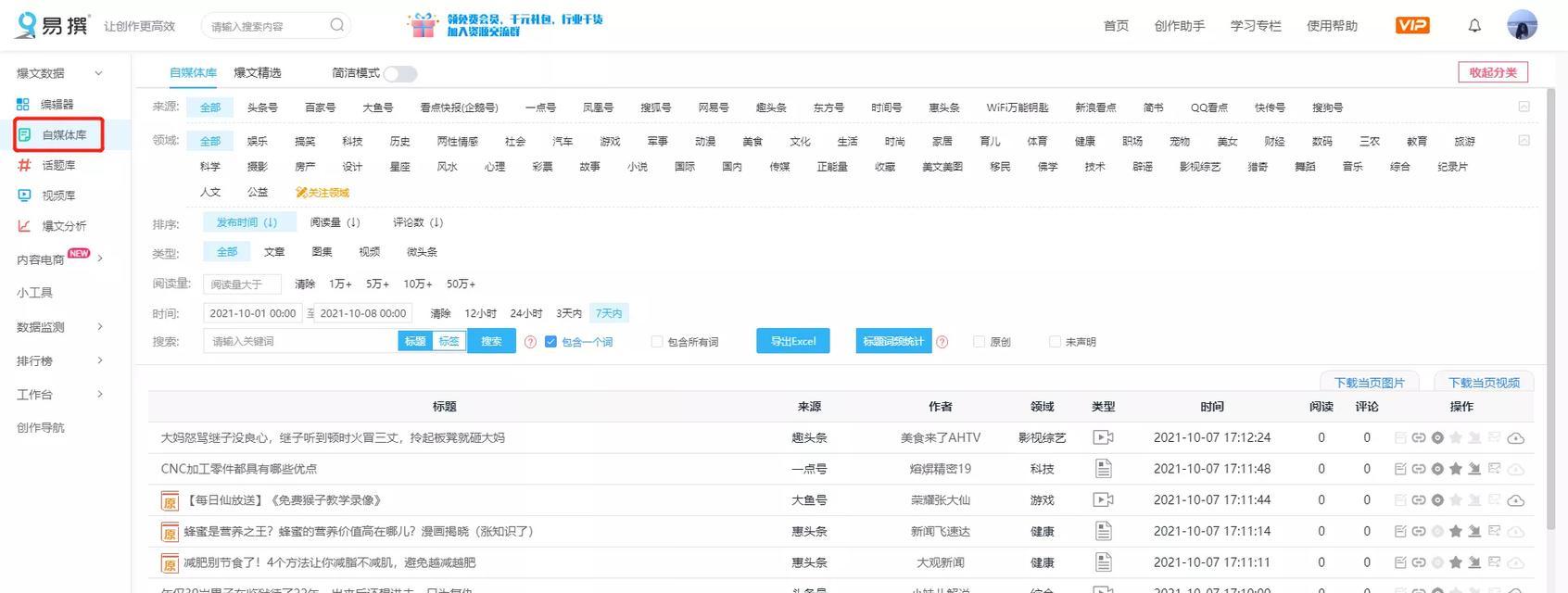1568x593 pixels.
Task: Expand the 工作台 sidebar section
Action: (100, 394)
